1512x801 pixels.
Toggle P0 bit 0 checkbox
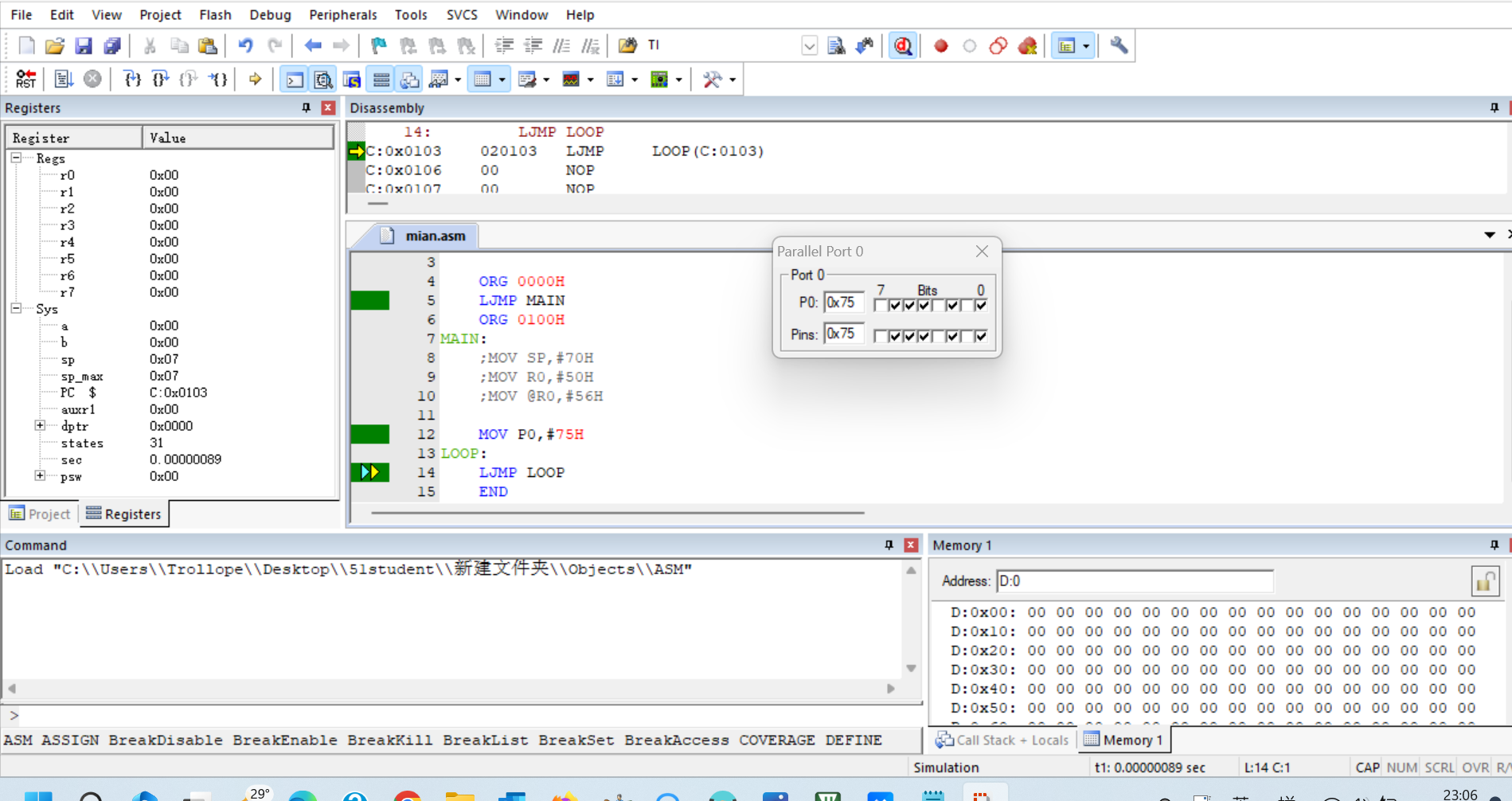click(x=981, y=305)
